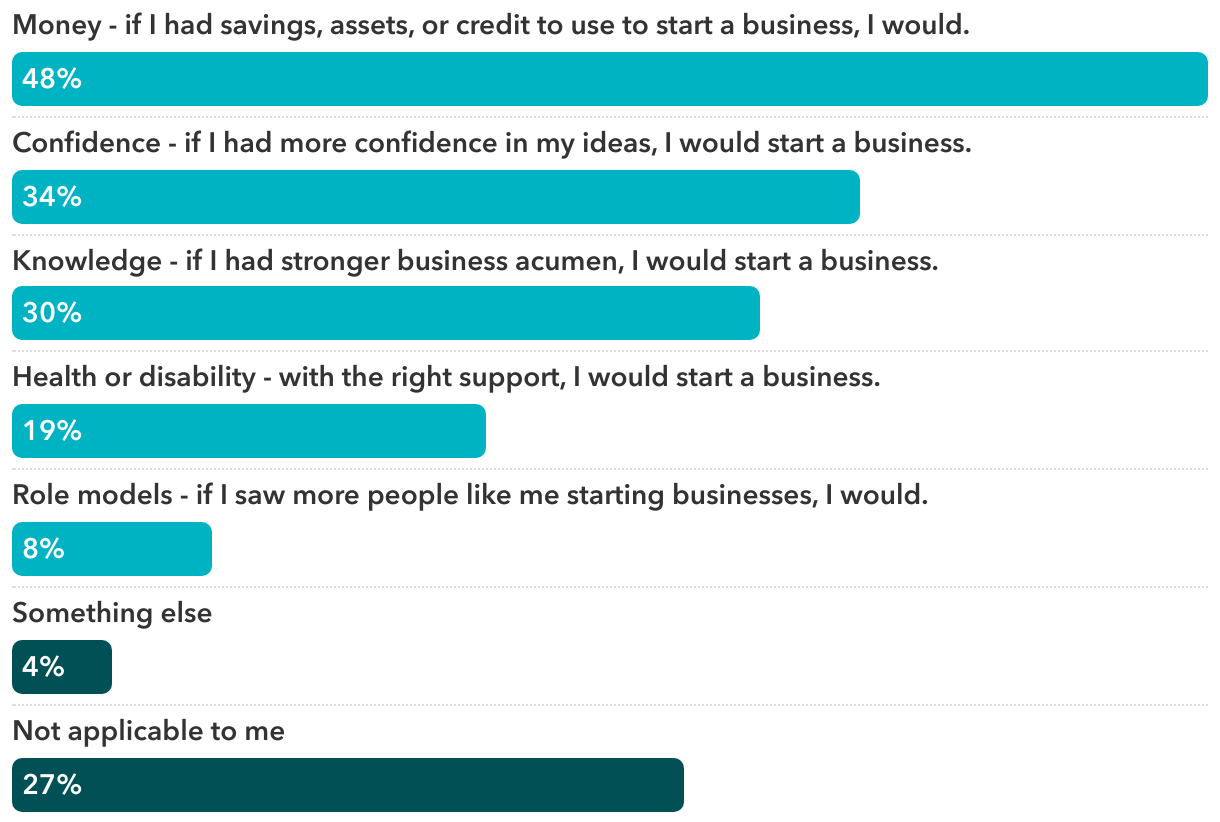Select the dark 4% Something else bar
The height and width of the screenshot is (822, 1220).
tap(62, 667)
